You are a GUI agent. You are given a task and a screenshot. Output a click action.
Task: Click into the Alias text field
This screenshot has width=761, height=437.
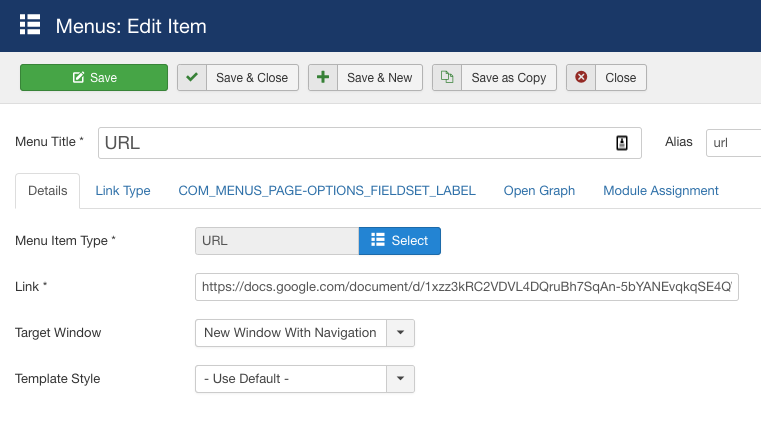click(734, 143)
